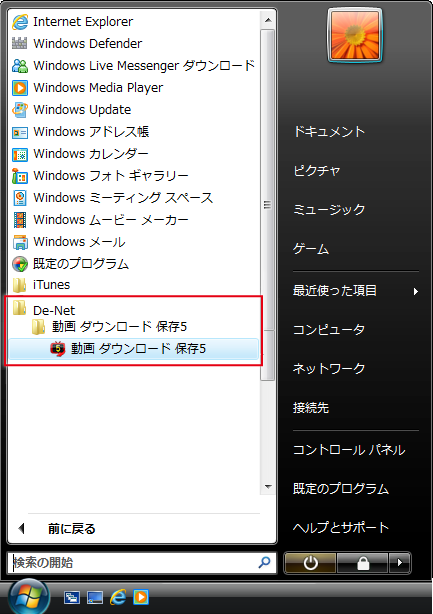The image size is (433, 614).
Task: Open コントロール パネル
Action: click(349, 450)
